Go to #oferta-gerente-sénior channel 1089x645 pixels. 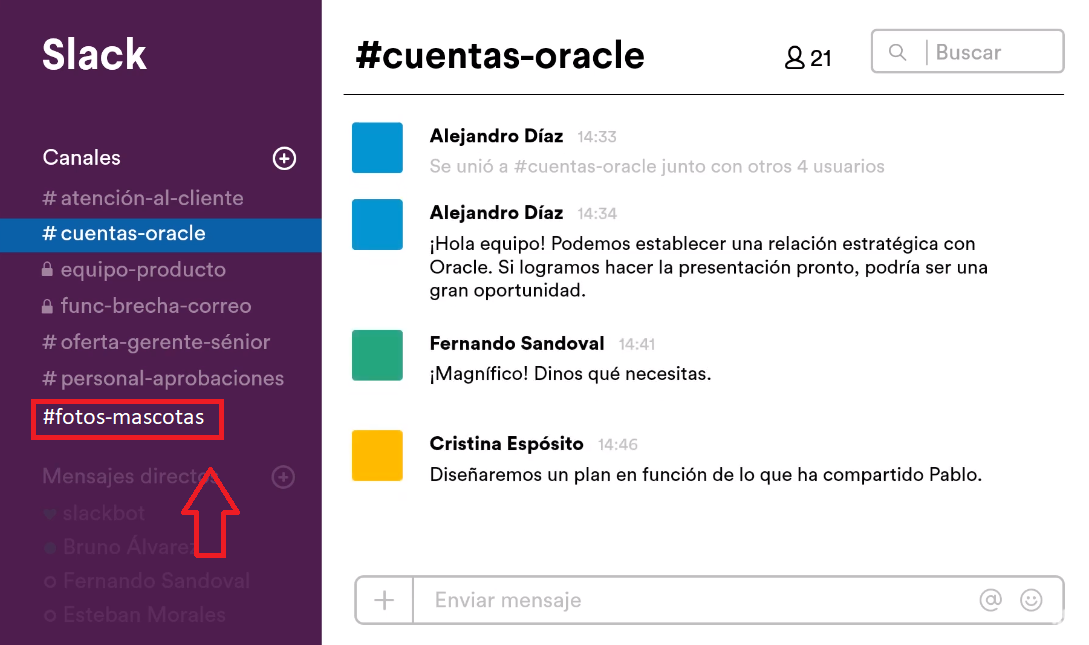click(156, 342)
